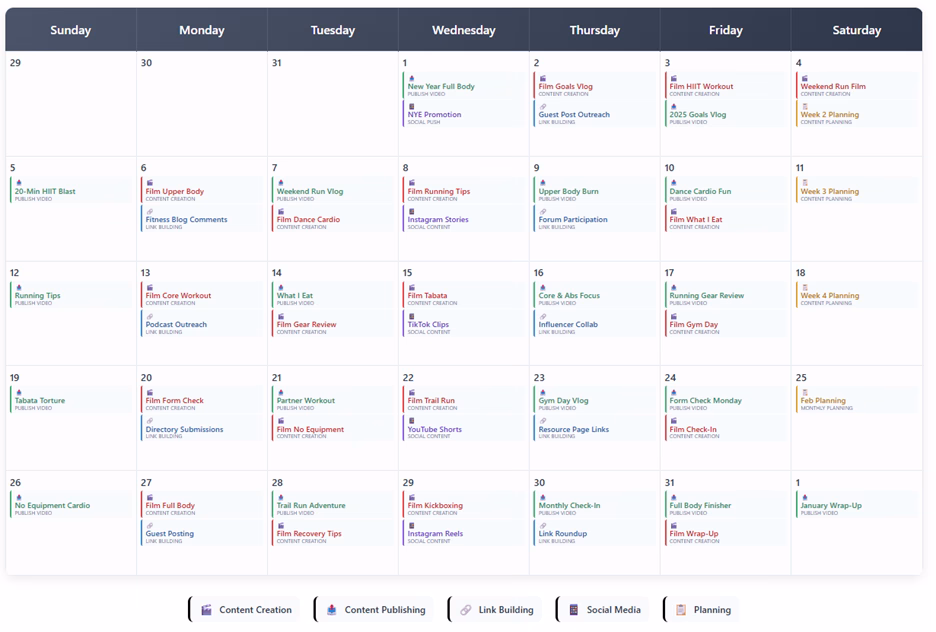Open the Film Dance Cardio event
This screenshot has height=632, width=936.
332,218
